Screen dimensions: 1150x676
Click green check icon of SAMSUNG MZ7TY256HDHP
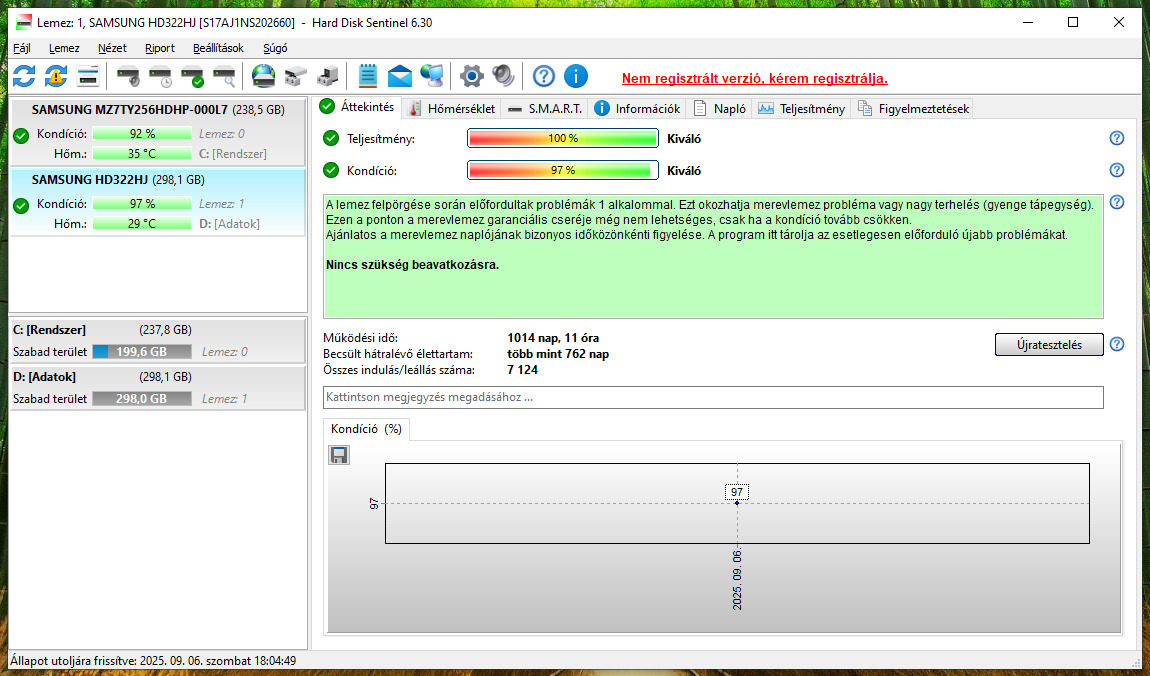[x=21, y=136]
